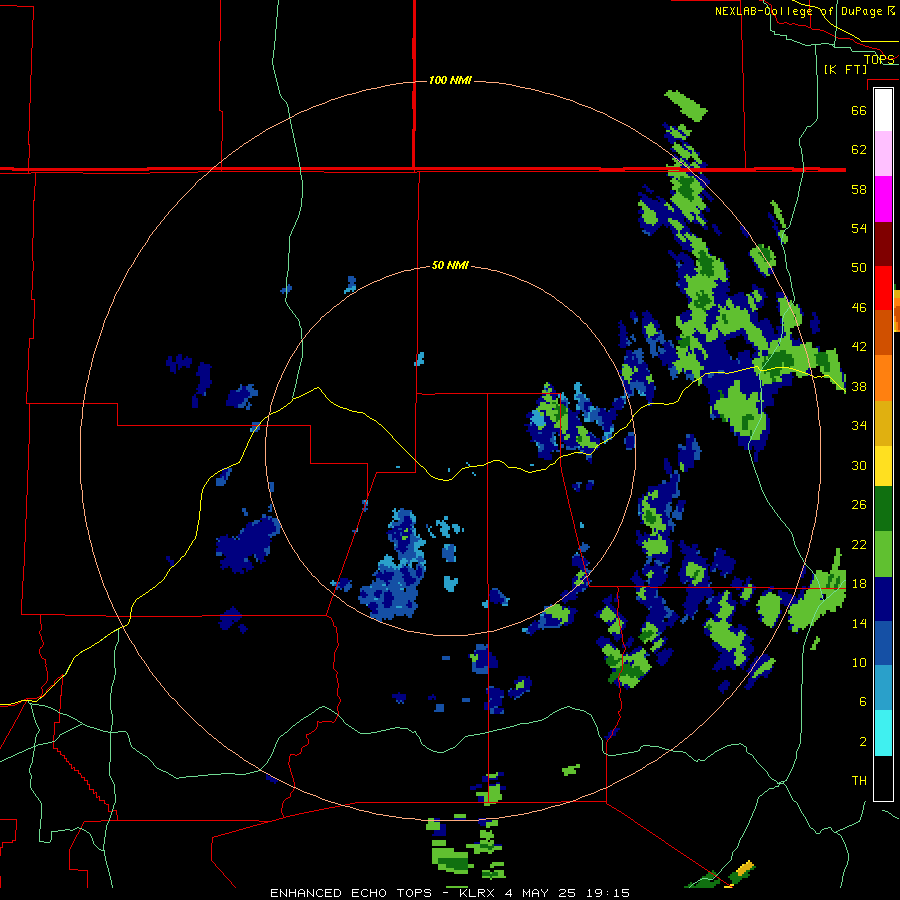Click the 54 legend value
Viewport: 900px width, 900px height.
pyautogui.click(x=859, y=228)
